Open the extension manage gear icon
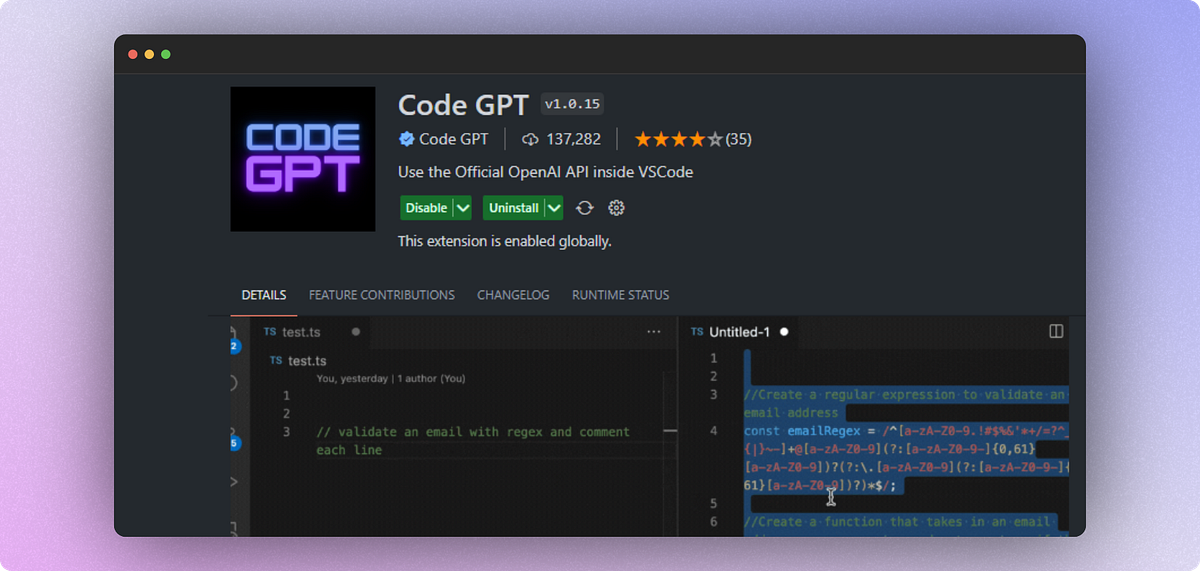The image size is (1200, 571). [617, 208]
